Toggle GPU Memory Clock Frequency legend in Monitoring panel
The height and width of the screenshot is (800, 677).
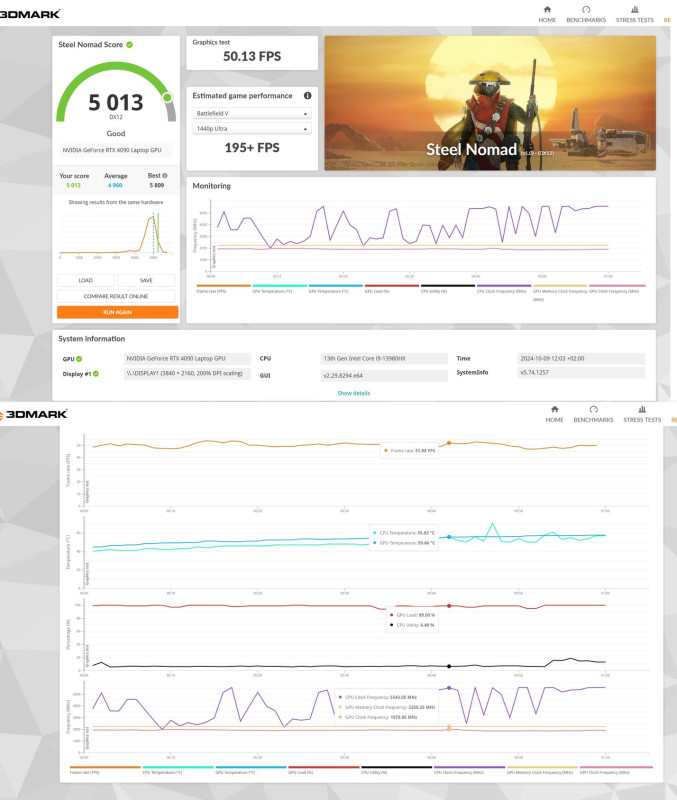coord(560,291)
